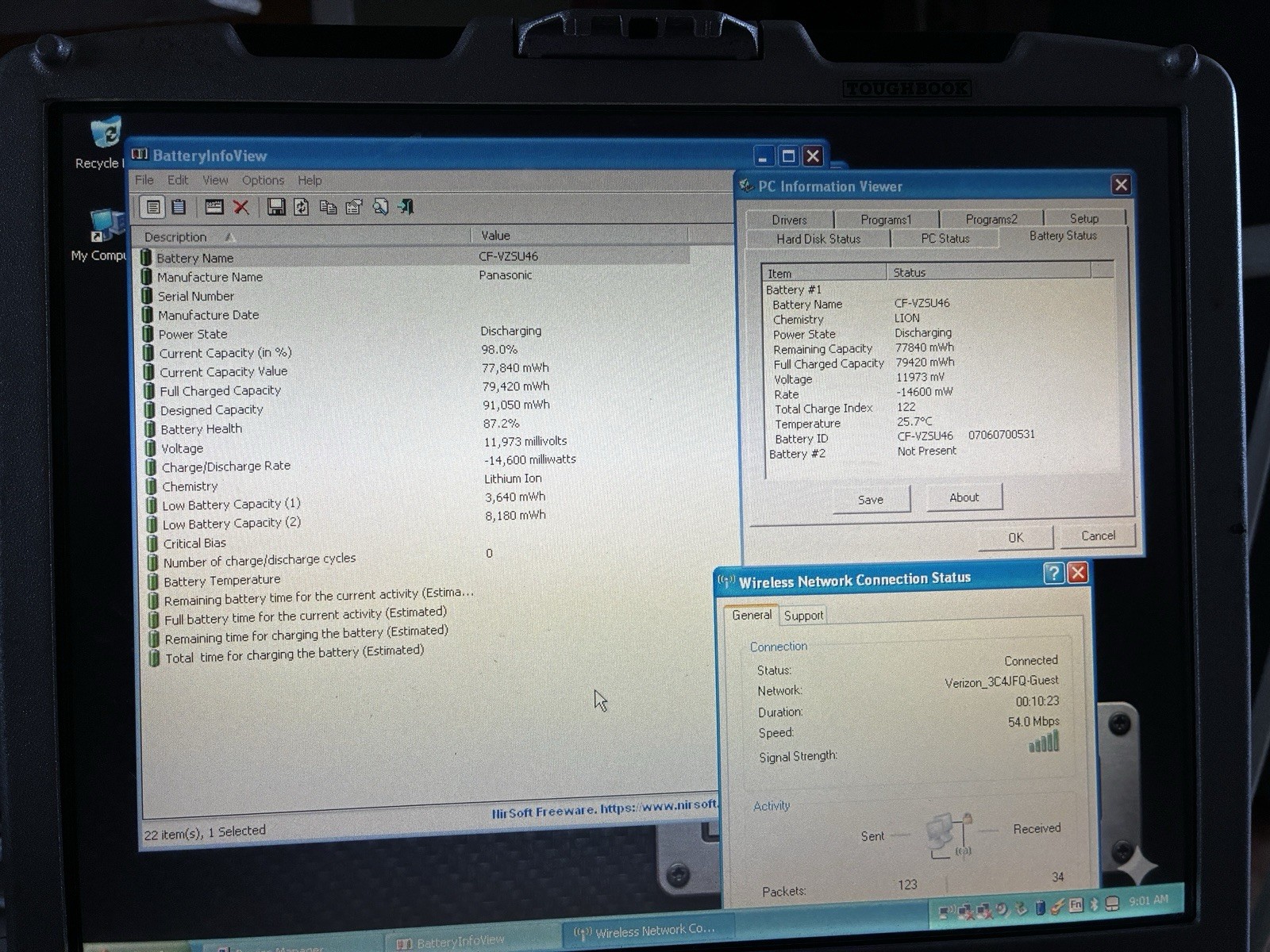Click the Exit door toolbar icon
1270x952 pixels.
pos(406,207)
